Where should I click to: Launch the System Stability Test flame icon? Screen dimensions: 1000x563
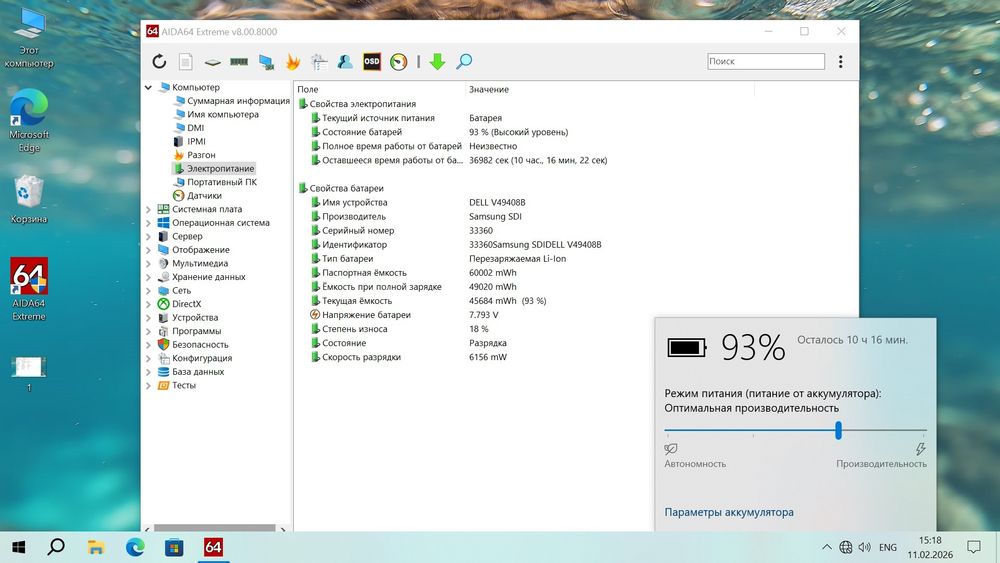(293, 61)
